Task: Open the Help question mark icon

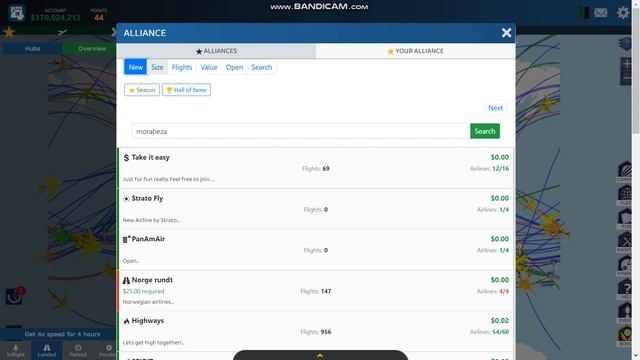Action: [x=624, y=289]
